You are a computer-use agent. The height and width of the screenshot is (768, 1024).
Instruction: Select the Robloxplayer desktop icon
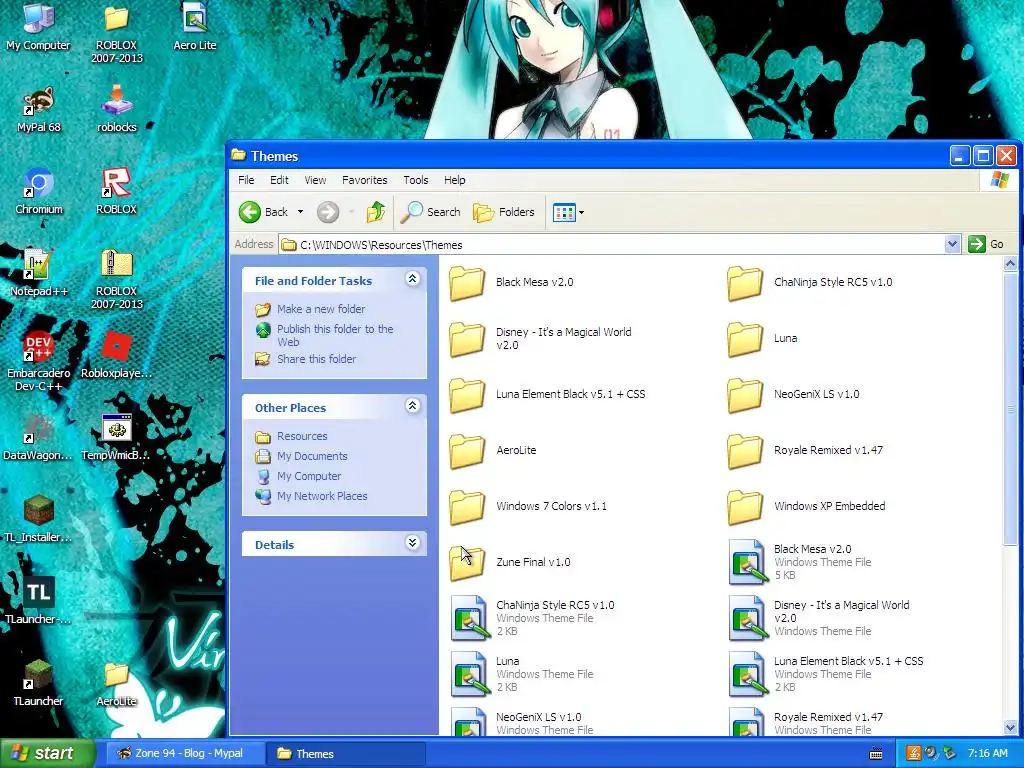(116, 355)
